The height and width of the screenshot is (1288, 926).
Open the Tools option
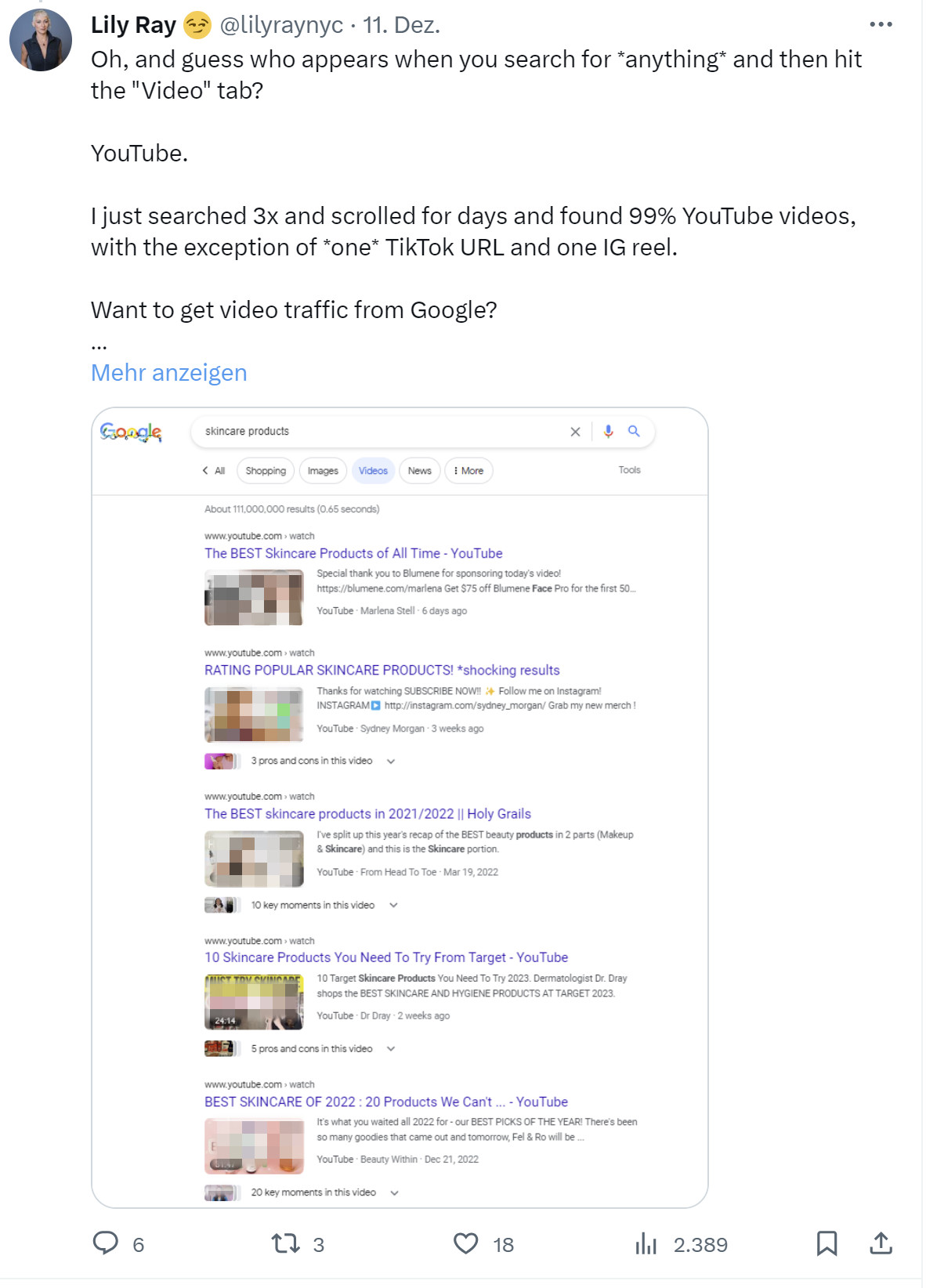coord(629,470)
